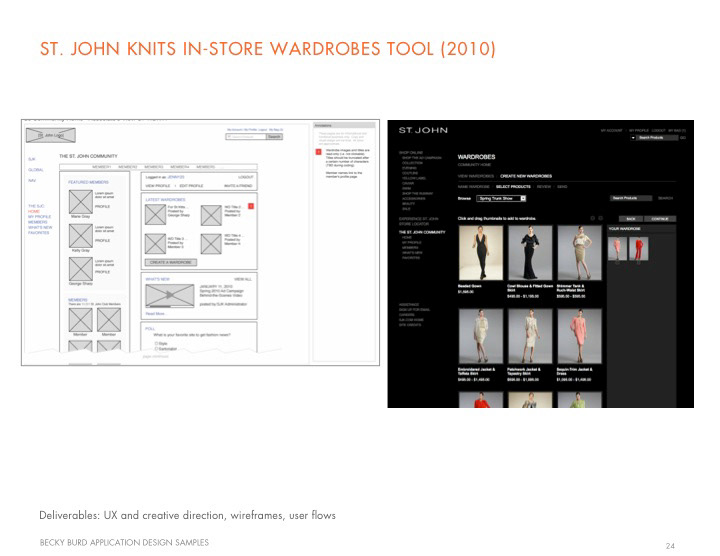Select the REVIEW step
Image resolution: width=720 pixels, height=556 pixels.
(x=544, y=187)
